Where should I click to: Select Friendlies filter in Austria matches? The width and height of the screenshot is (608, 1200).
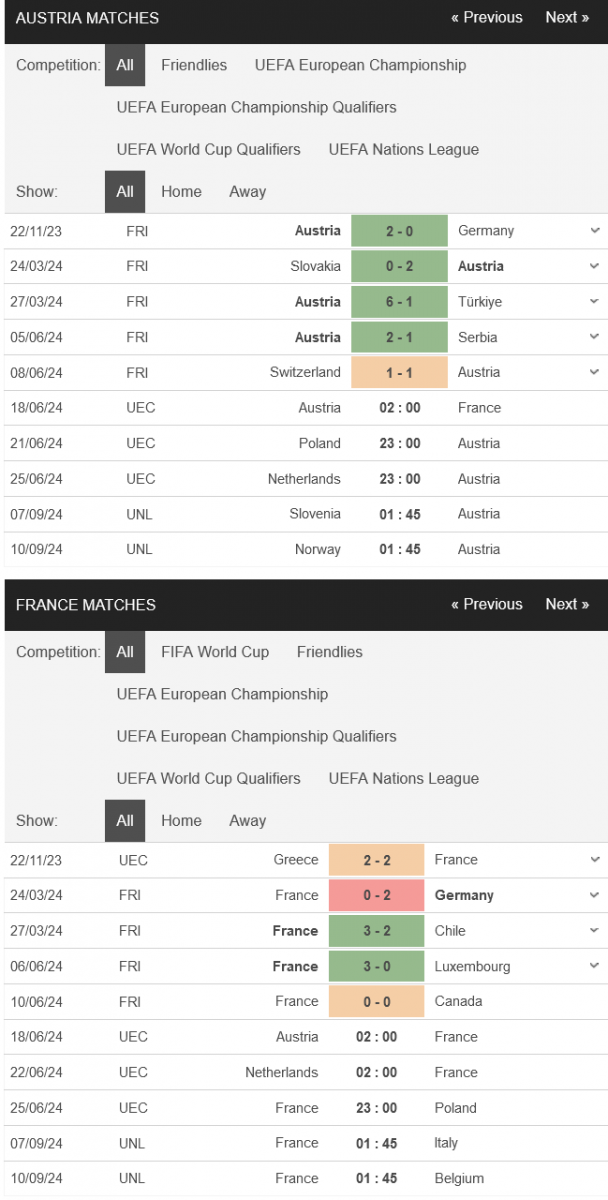click(194, 65)
